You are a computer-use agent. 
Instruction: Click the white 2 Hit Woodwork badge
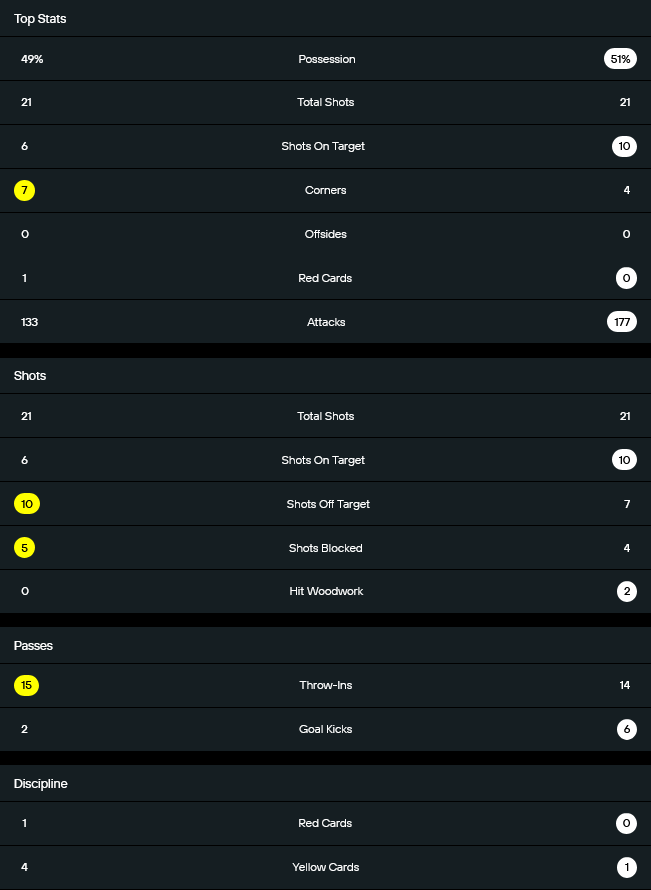627,591
